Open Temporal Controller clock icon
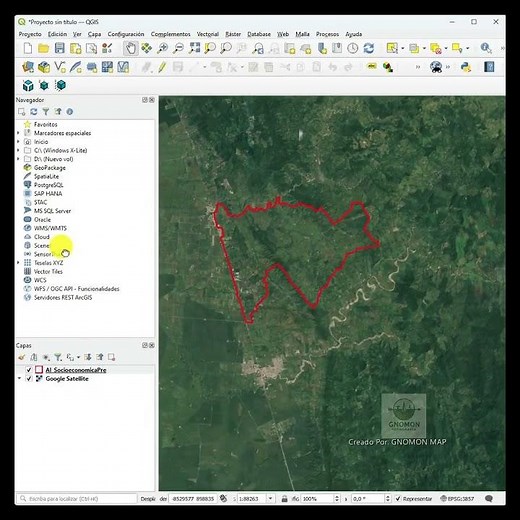Viewport: 520px width, 520px height. [x=353, y=48]
